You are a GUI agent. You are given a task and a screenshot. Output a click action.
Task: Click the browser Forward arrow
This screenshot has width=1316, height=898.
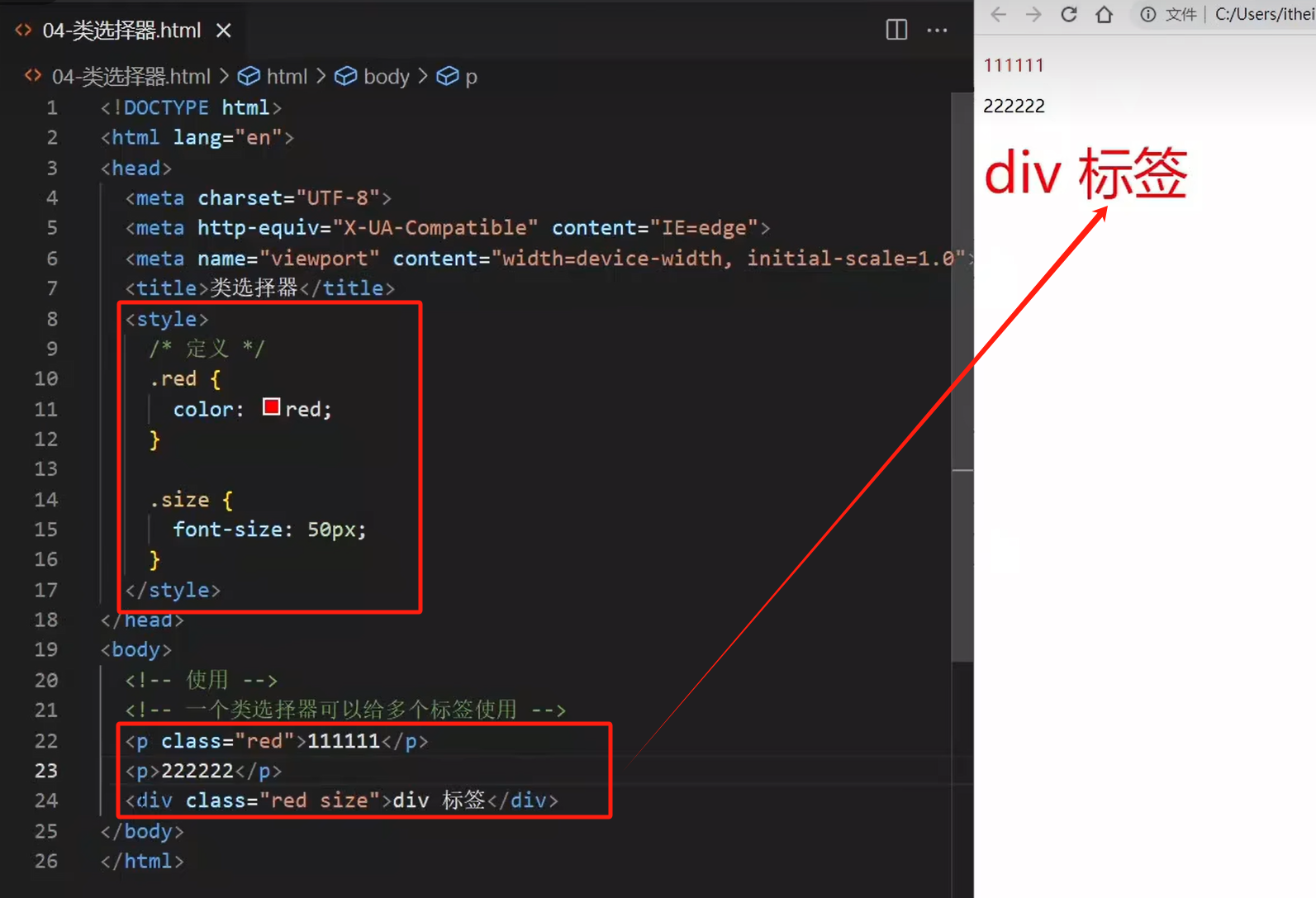coord(1033,14)
